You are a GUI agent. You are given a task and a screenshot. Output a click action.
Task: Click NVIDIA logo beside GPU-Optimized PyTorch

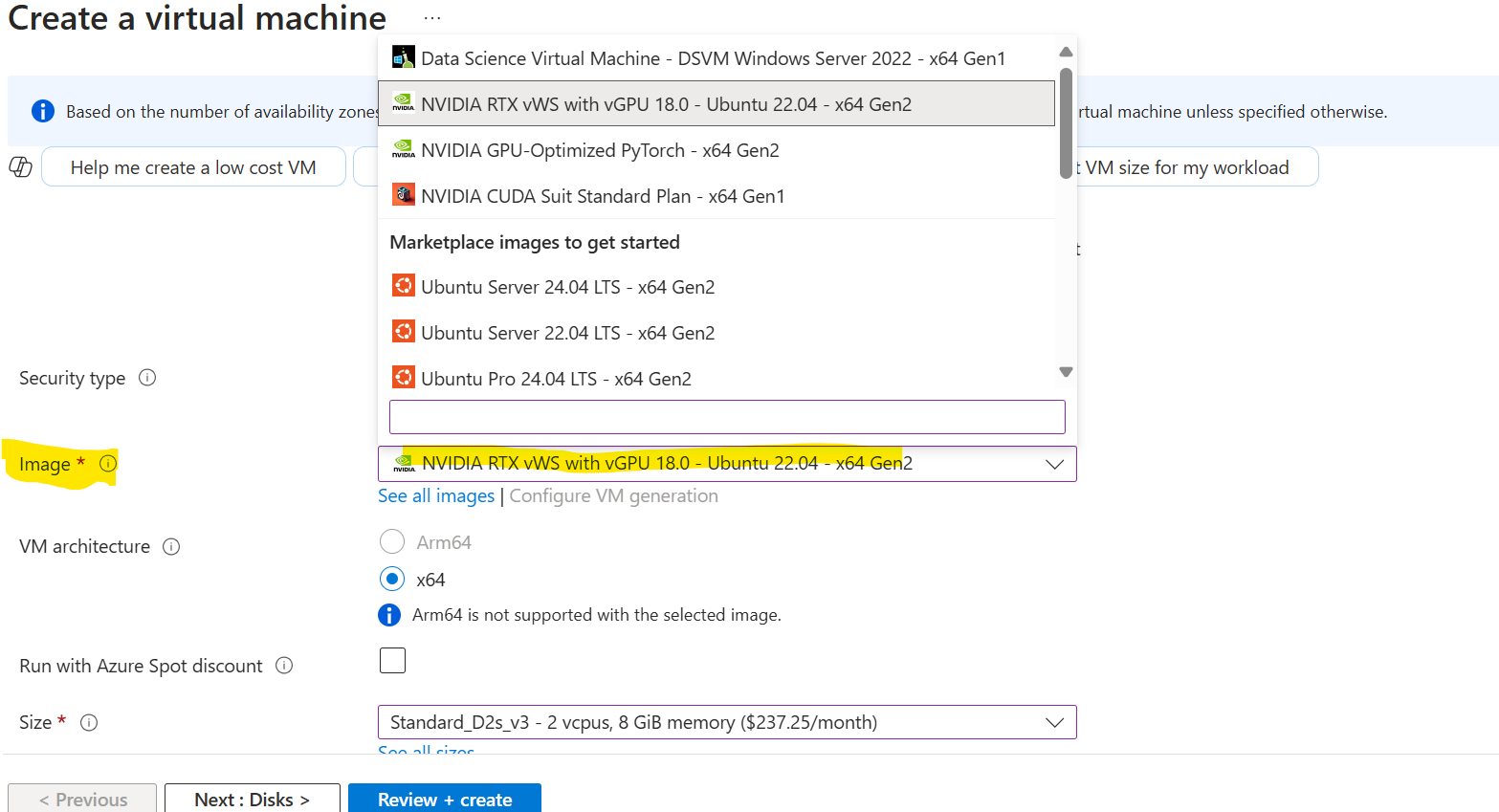pyautogui.click(x=404, y=149)
